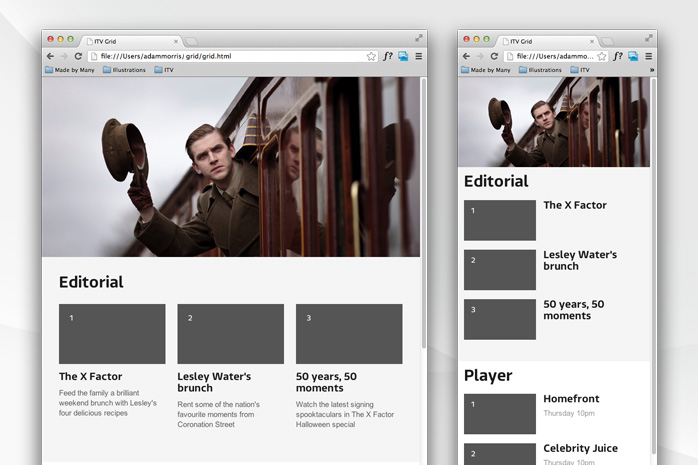Select the ITV Grid tab in the right window
The width and height of the screenshot is (698, 465).
(x=547, y=41)
